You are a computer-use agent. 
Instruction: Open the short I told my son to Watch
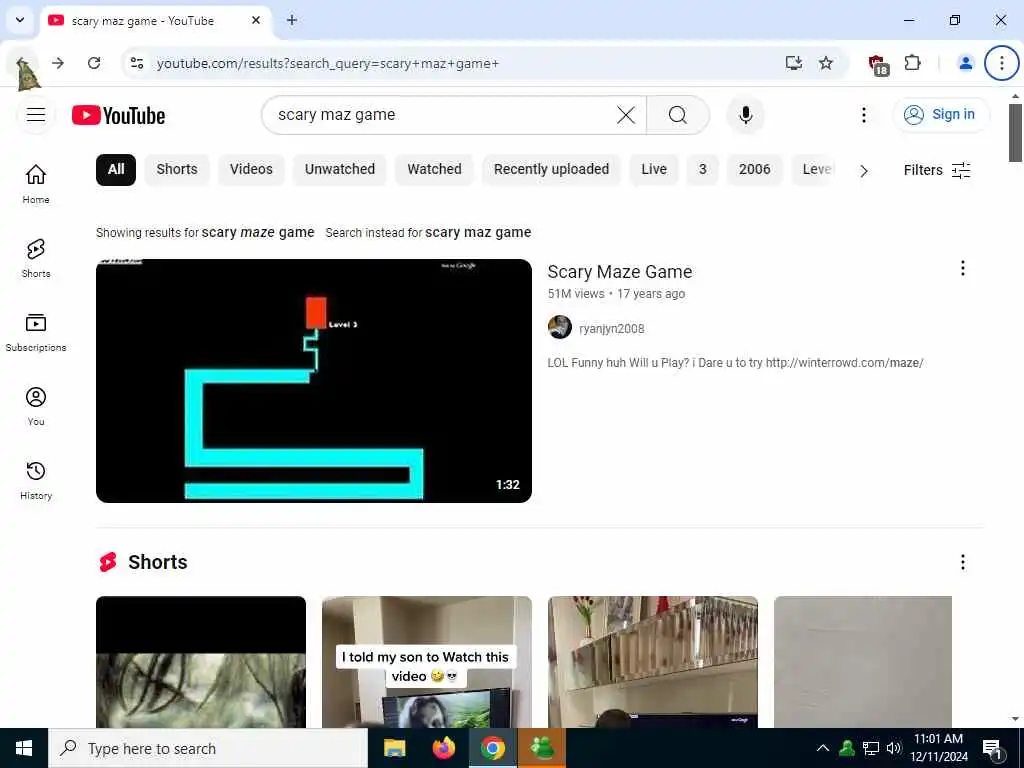[426, 662]
